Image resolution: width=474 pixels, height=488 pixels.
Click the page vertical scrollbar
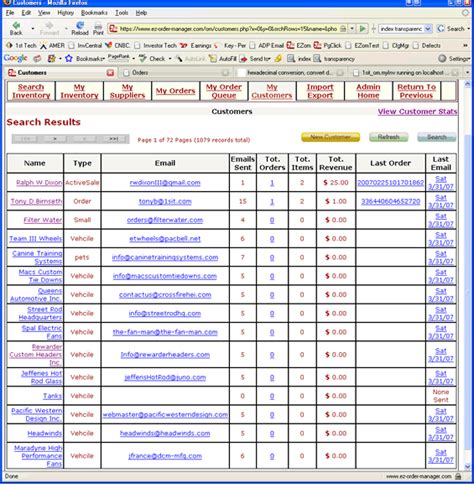(x=467, y=275)
